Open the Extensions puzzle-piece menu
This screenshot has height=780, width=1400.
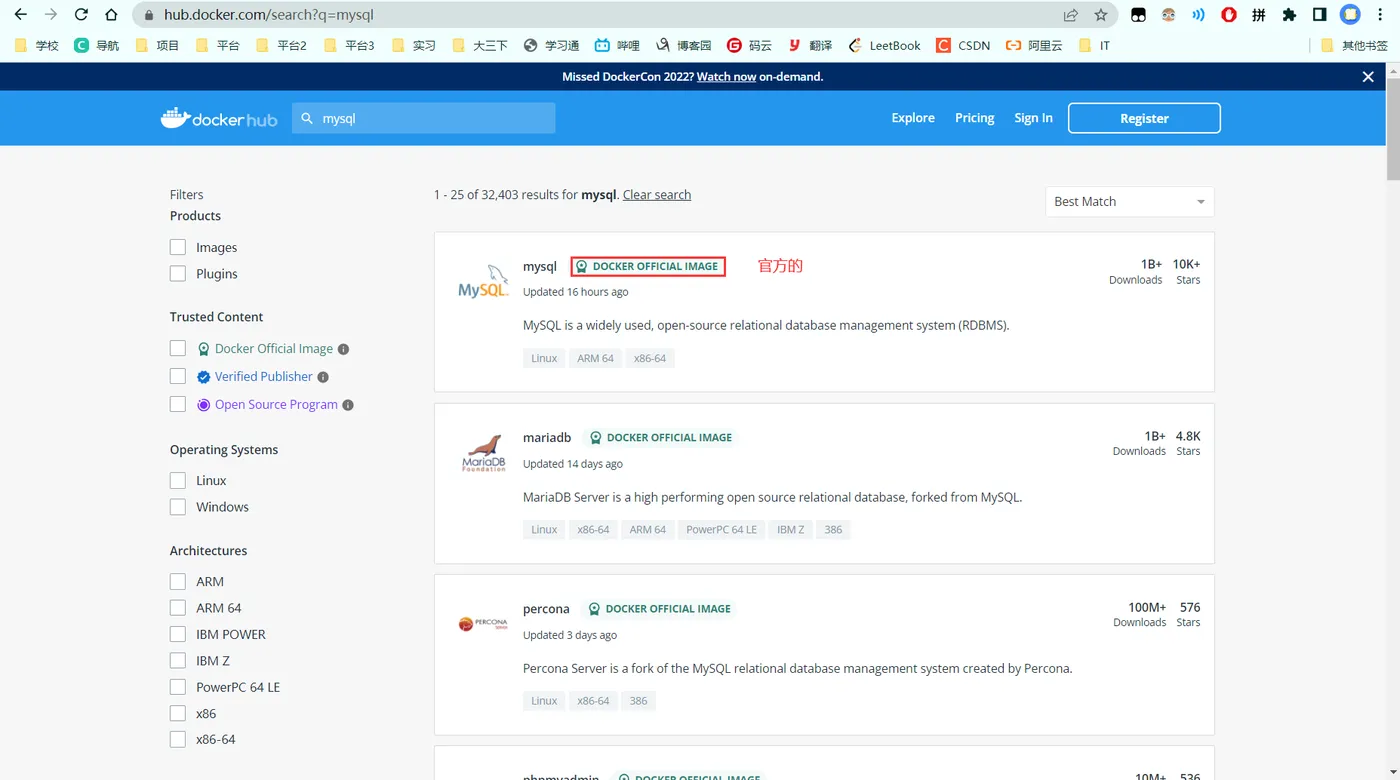1289,15
